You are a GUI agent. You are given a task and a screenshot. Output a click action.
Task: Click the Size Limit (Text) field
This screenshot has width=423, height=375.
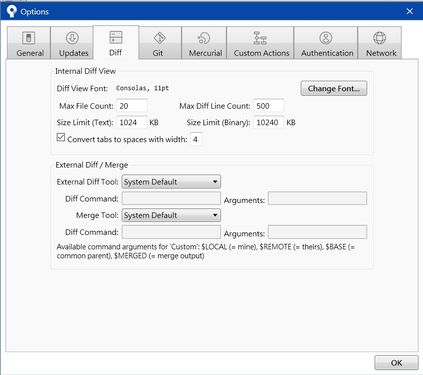(132, 122)
